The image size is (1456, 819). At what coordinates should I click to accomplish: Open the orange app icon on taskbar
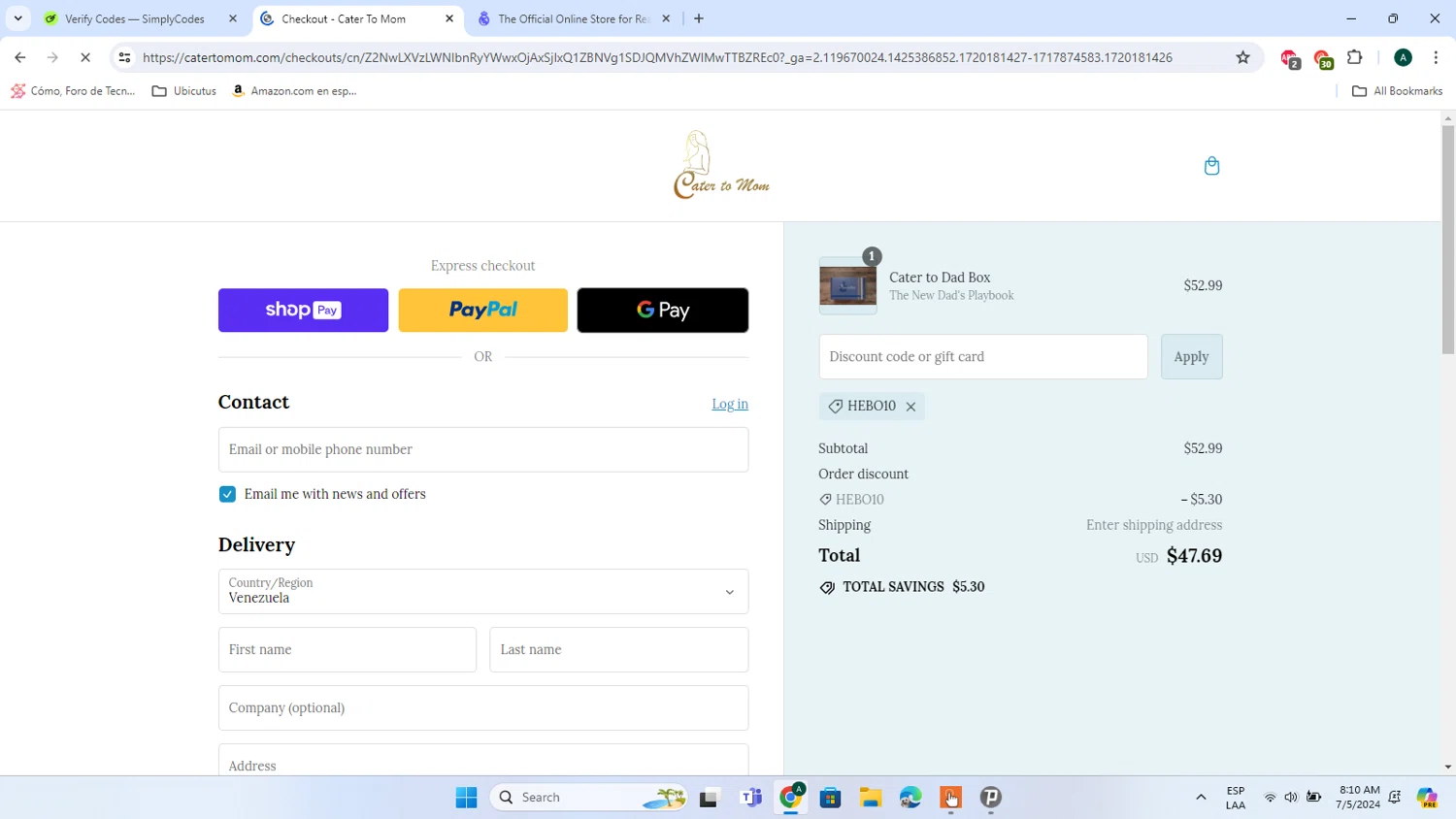950,798
